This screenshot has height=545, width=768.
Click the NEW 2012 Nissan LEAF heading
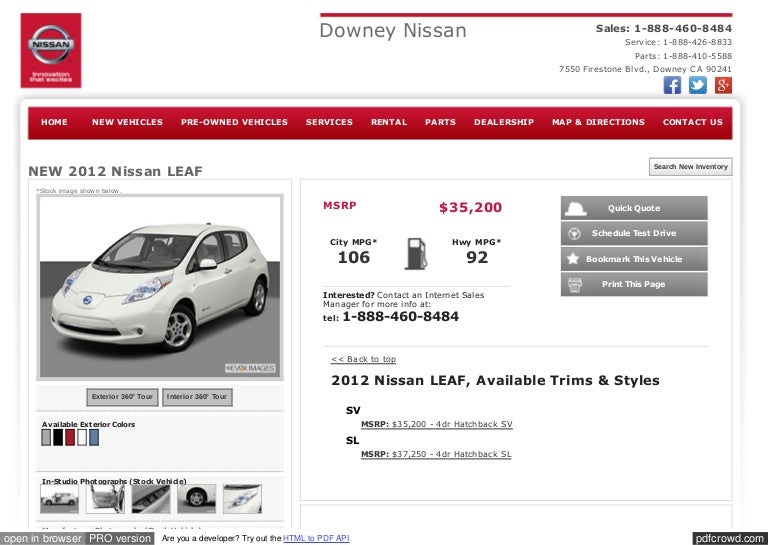(116, 171)
